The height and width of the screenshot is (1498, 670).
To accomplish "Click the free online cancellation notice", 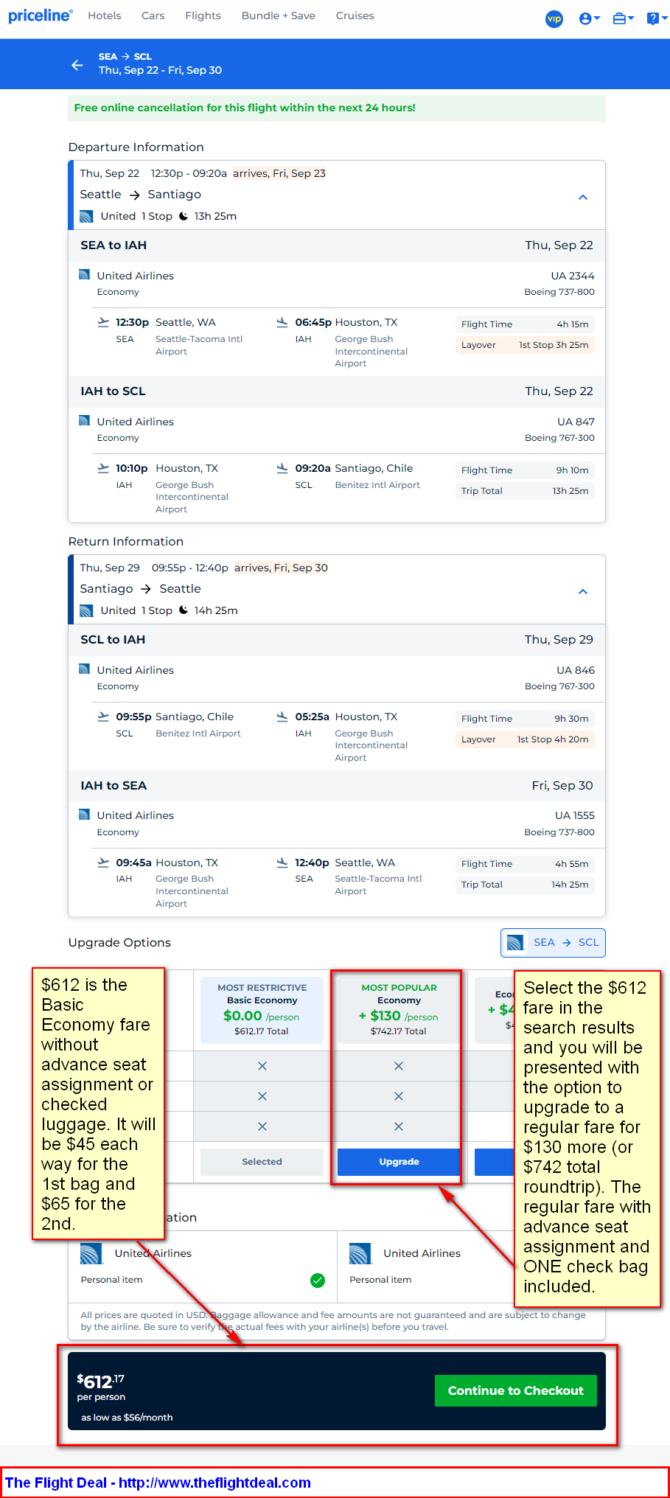I will click(x=337, y=108).
